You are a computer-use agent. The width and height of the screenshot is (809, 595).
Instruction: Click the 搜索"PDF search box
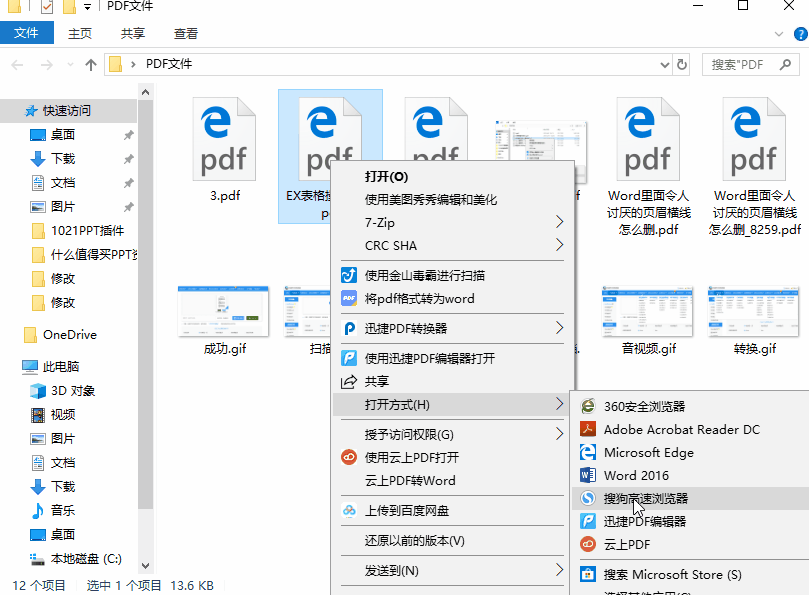[751, 65]
